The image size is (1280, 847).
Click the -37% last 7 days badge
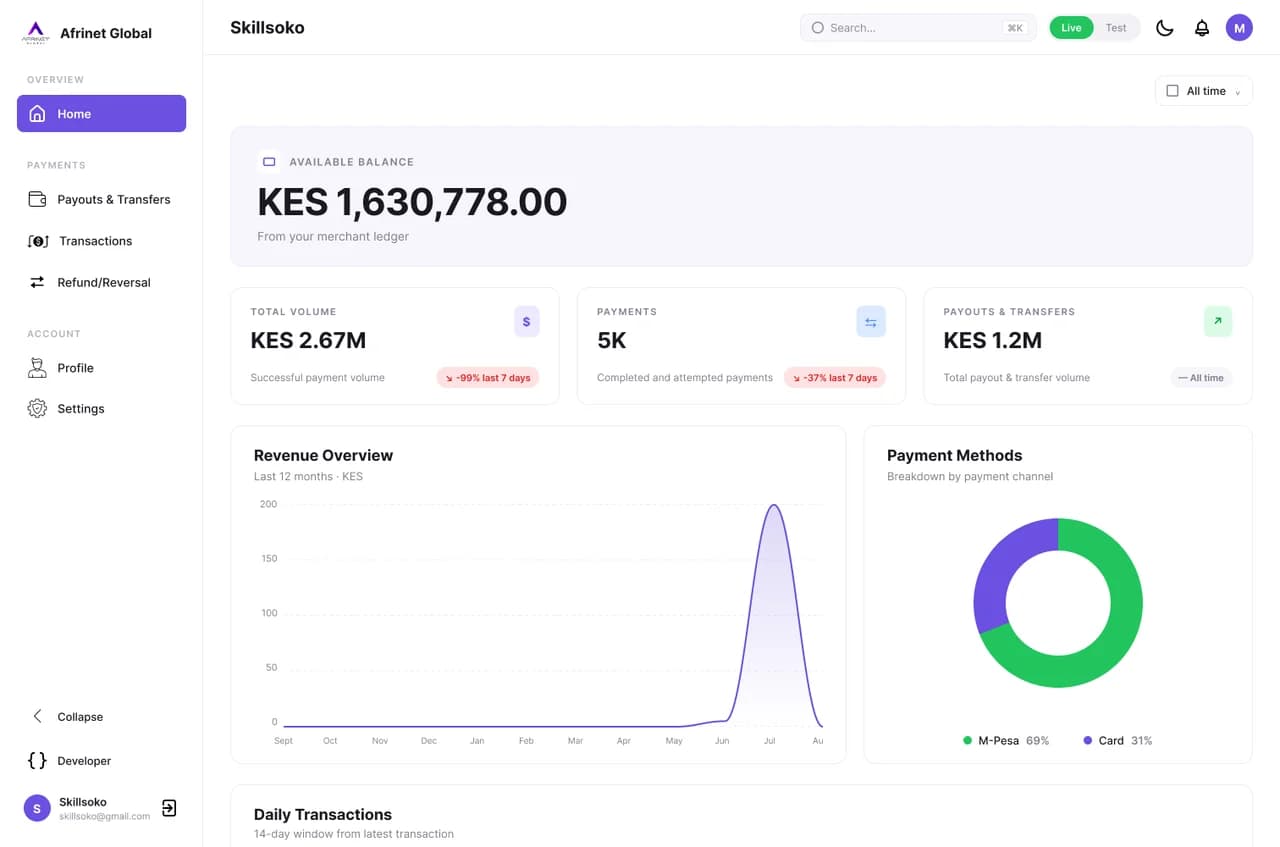(835, 378)
